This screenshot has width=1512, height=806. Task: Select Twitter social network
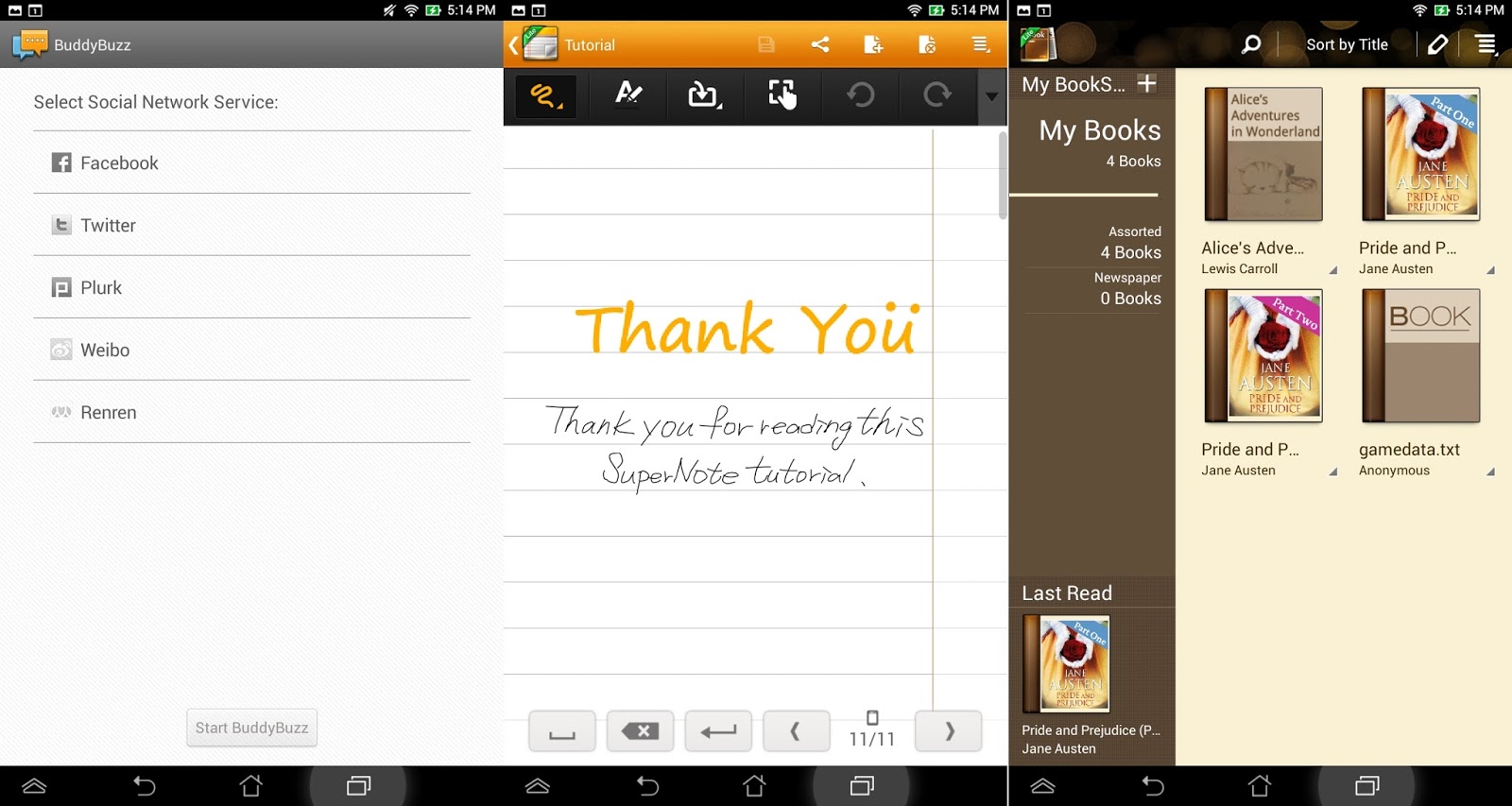pyautogui.click(x=251, y=225)
